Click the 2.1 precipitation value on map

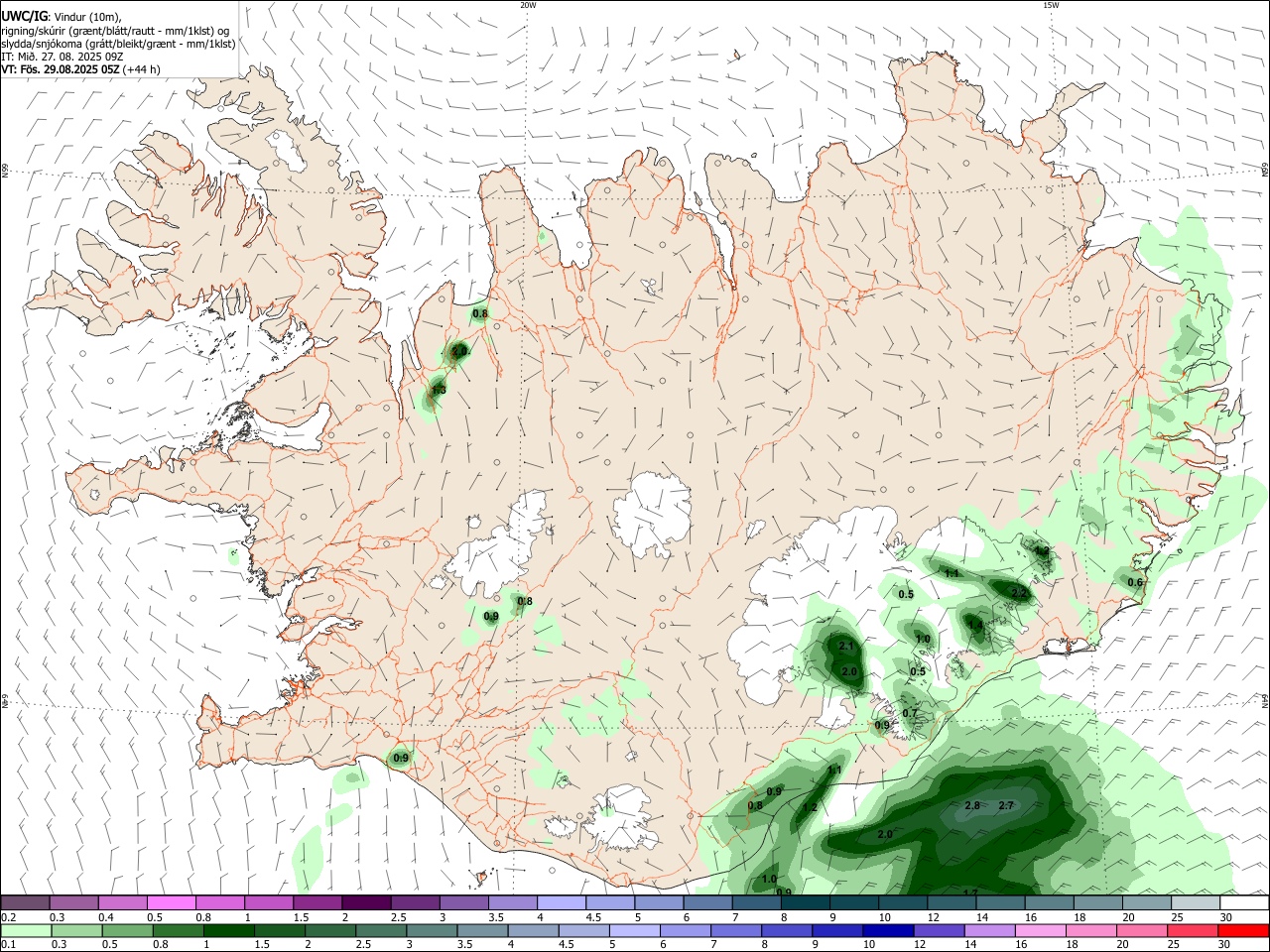[x=846, y=646]
